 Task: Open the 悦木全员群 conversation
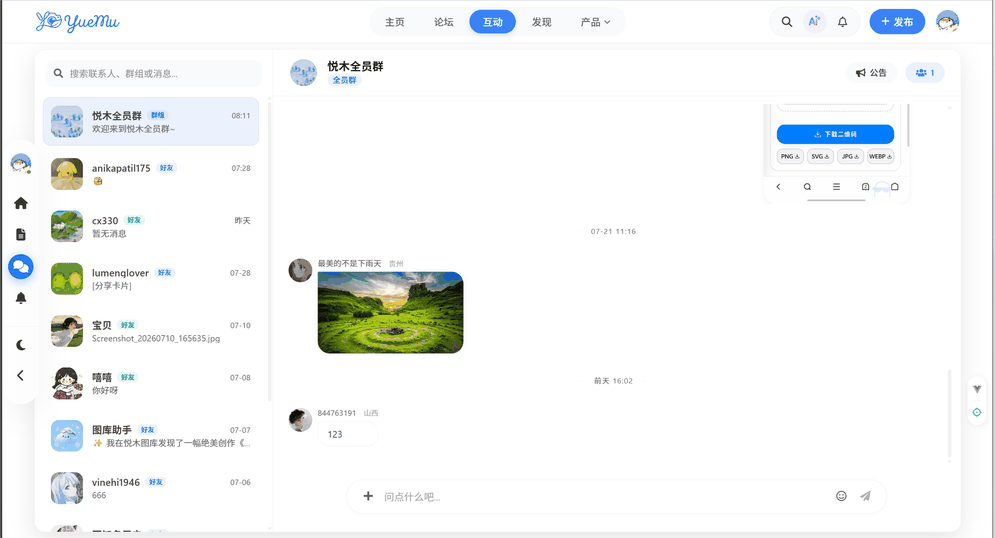coord(151,122)
